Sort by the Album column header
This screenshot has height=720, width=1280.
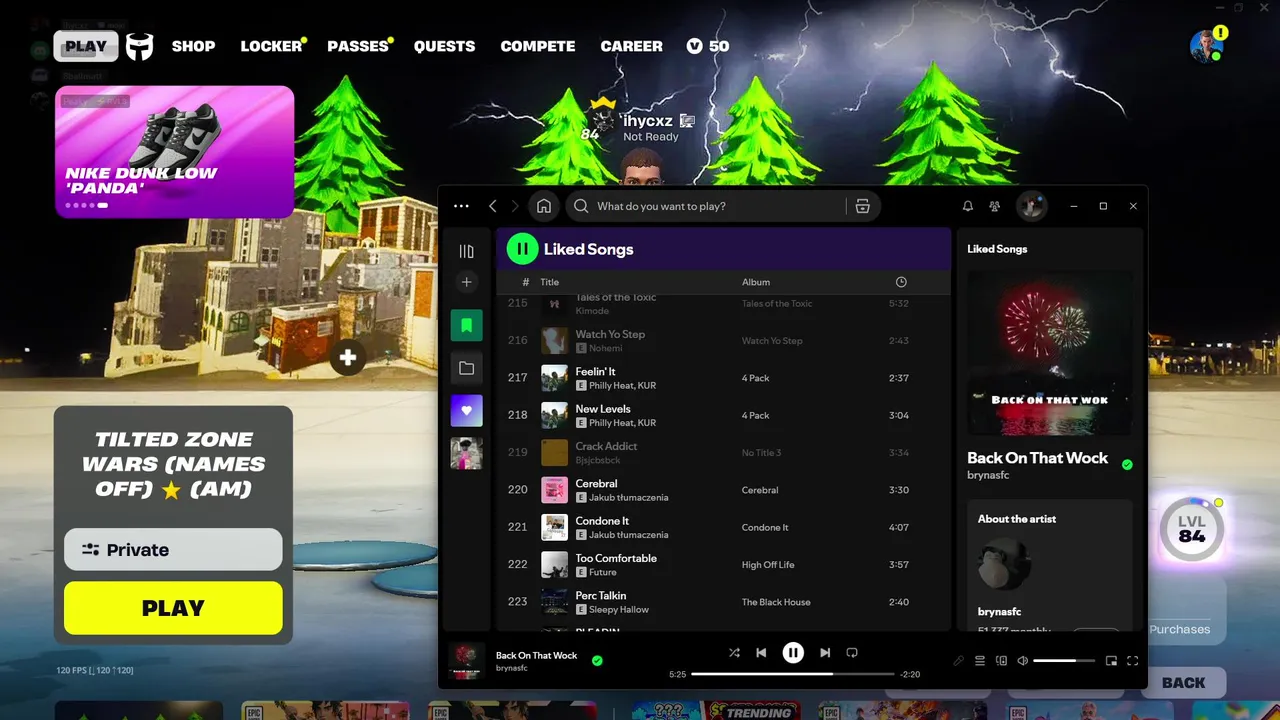(756, 282)
